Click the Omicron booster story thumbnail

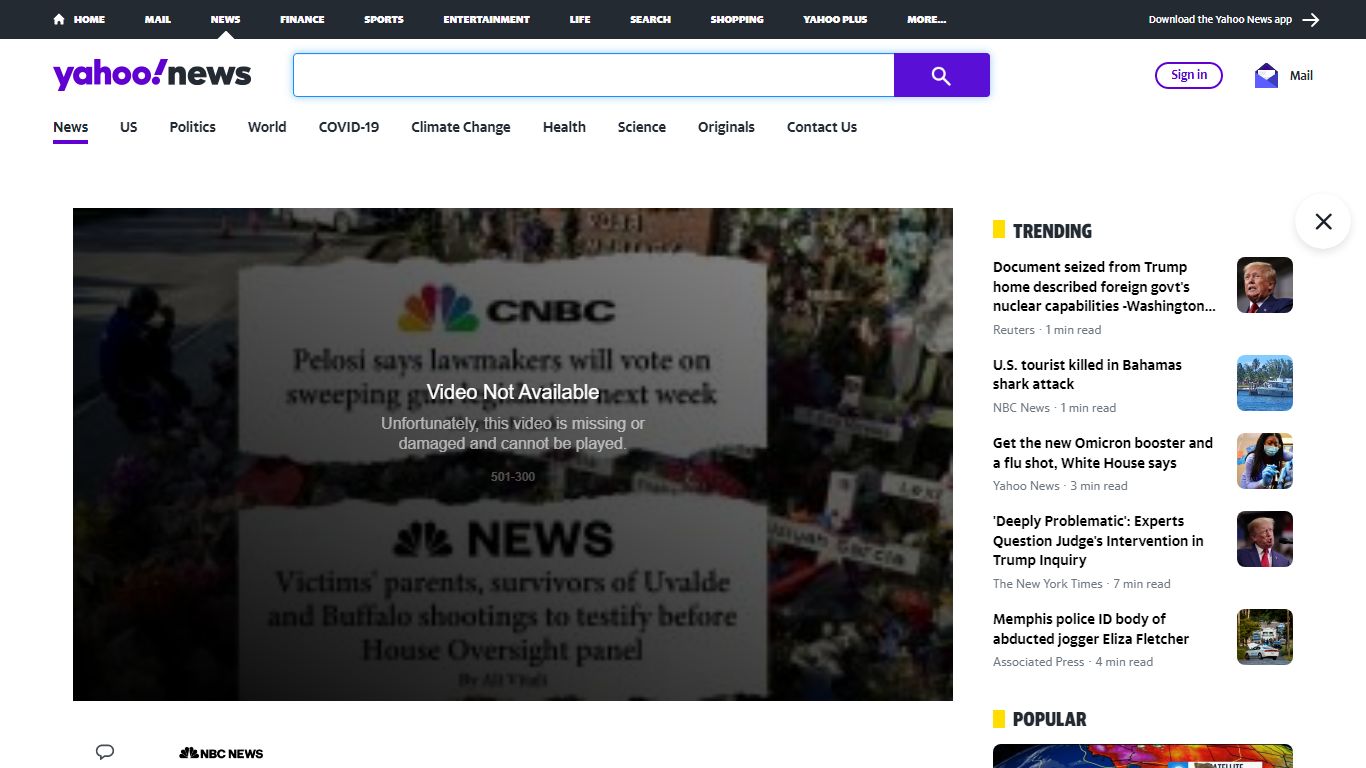1265,461
